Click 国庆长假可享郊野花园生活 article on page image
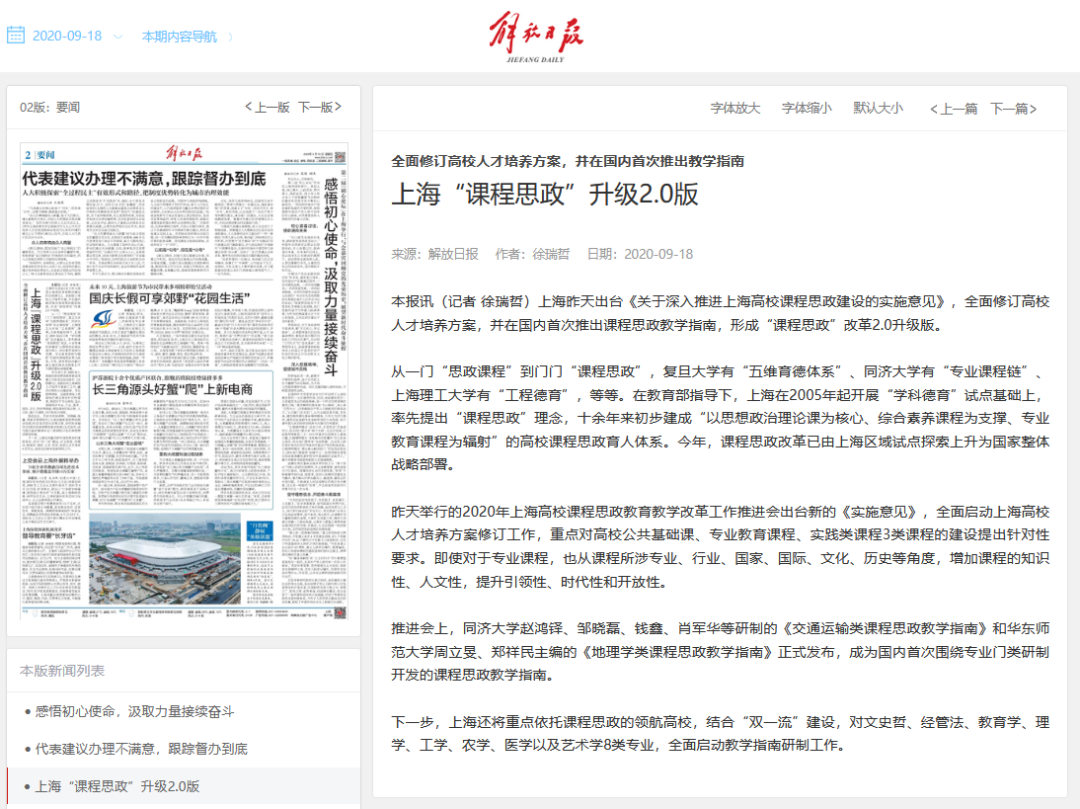 (169, 298)
